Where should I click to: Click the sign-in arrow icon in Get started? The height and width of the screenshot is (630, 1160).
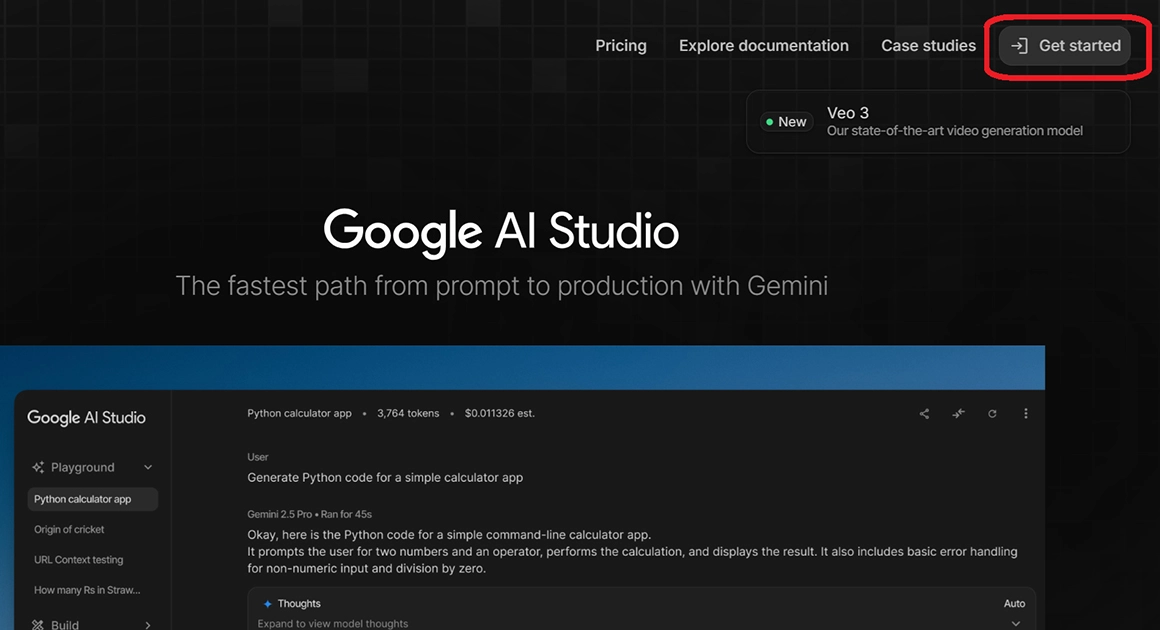coord(1019,46)
